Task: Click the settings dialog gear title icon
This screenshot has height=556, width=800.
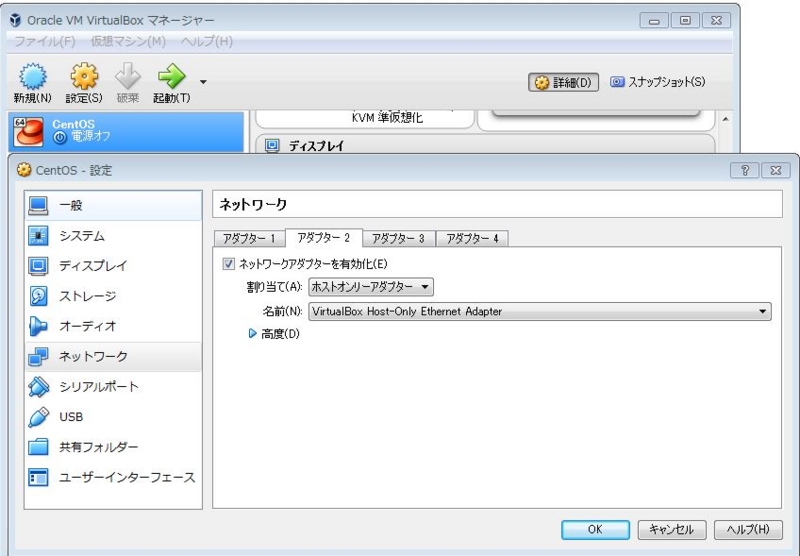Action: [23, 169]
